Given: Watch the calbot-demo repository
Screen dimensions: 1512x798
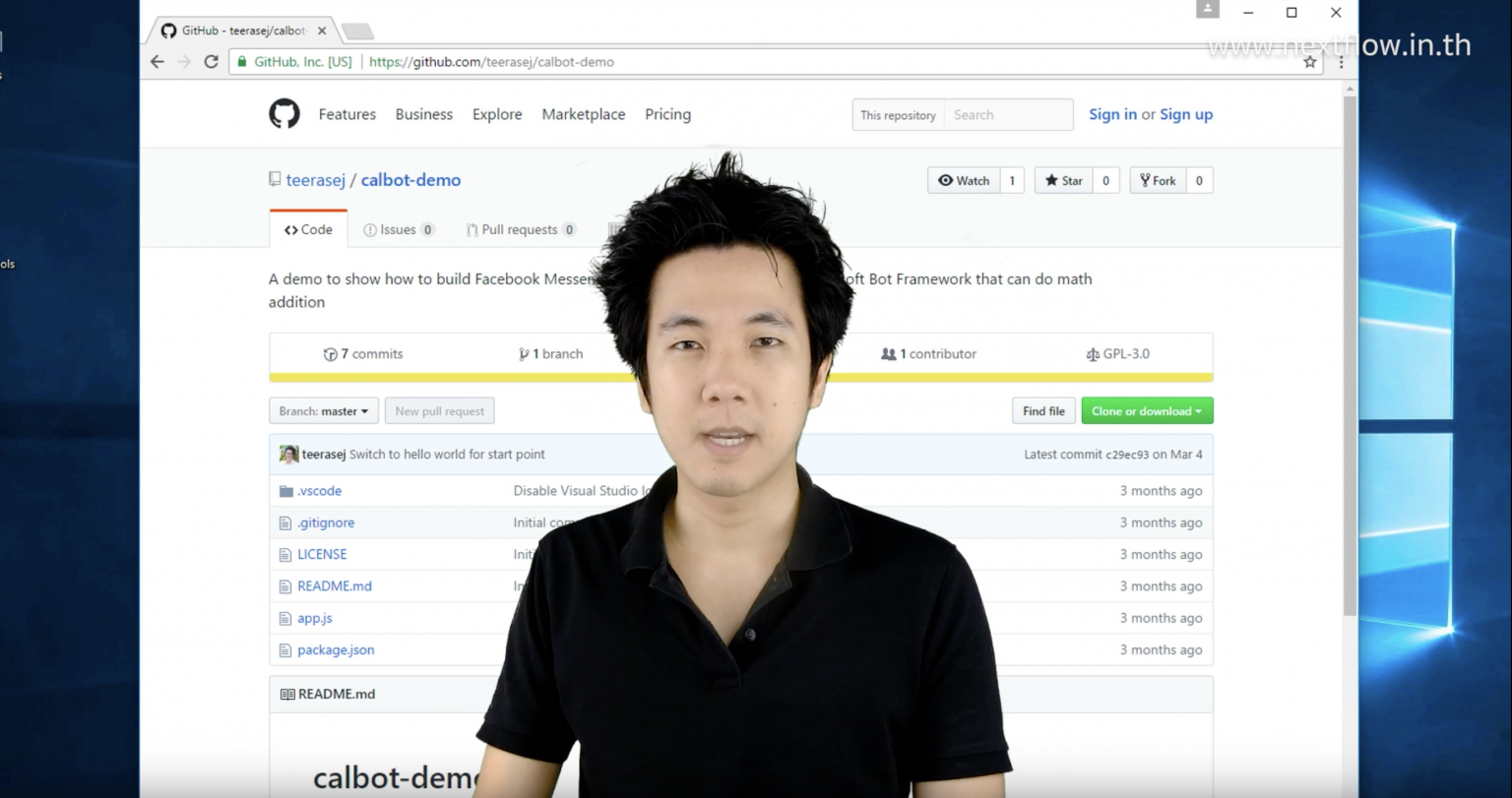Looking at the screenshot, I should click(x=963, y=180).
